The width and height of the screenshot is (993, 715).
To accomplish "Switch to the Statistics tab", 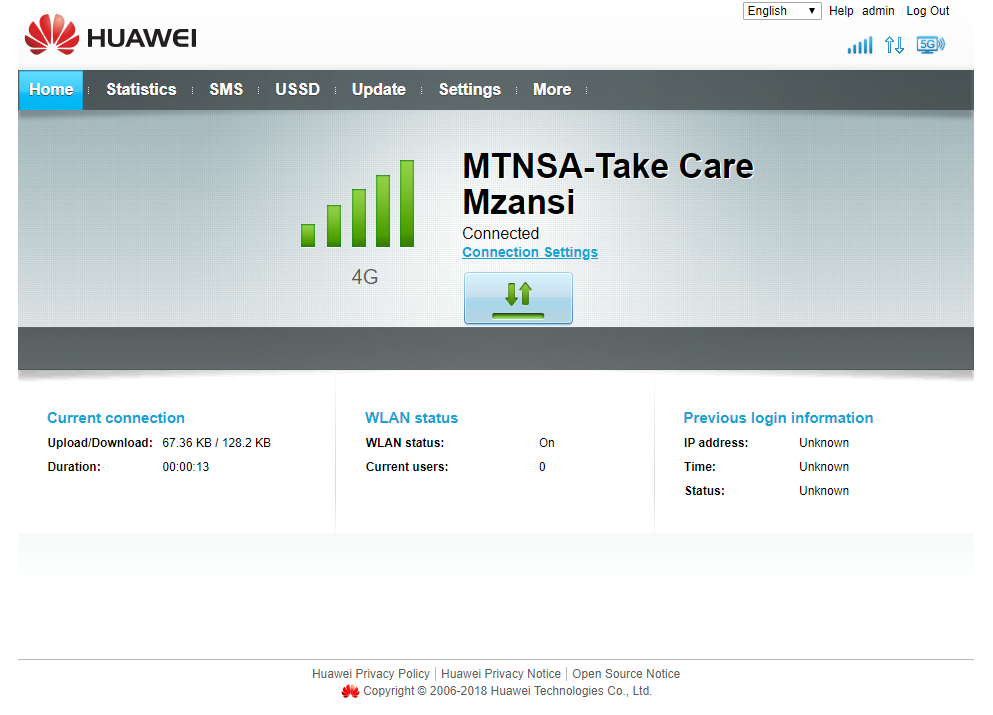I will point(141,90).
